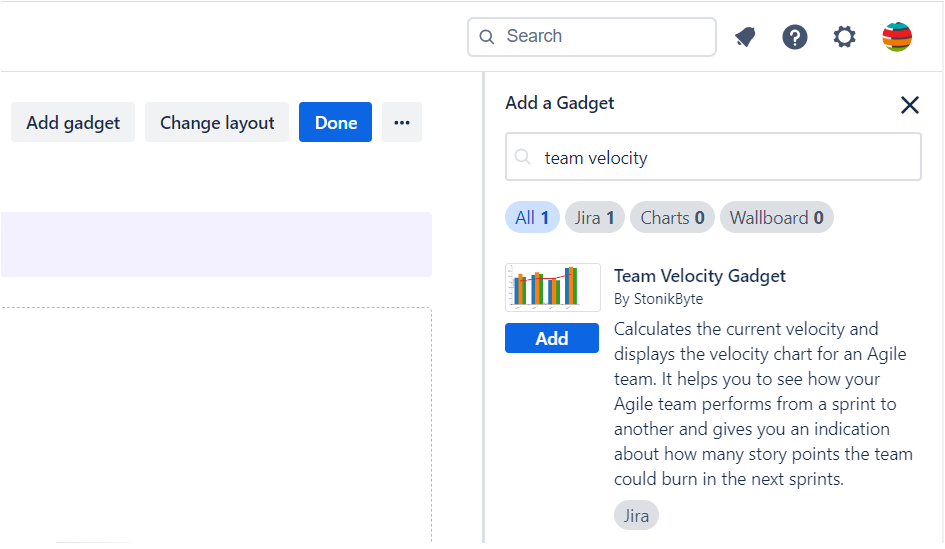Click the Jira tag under gadget description
Viewport: 945px width, 549px height.
636,515
